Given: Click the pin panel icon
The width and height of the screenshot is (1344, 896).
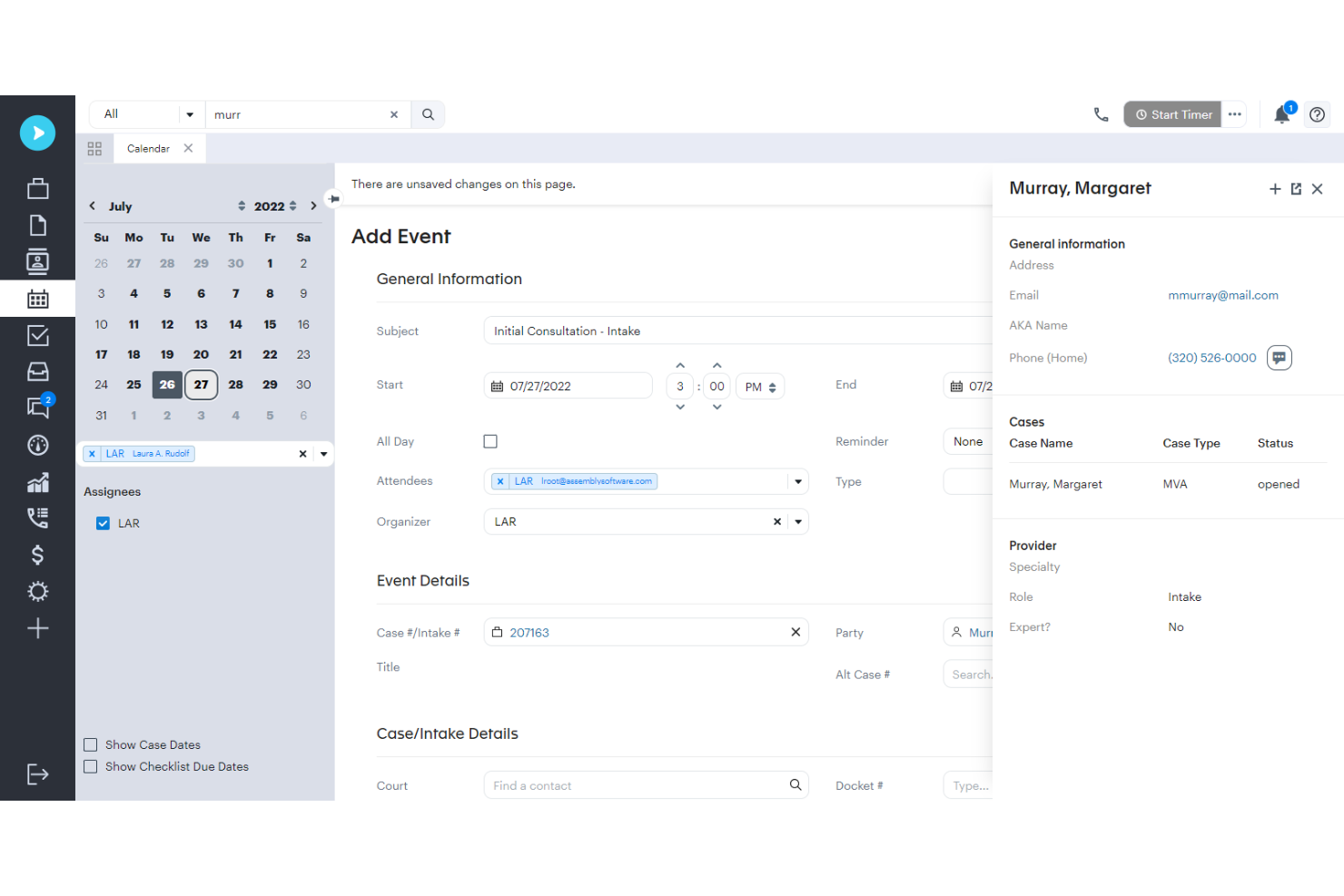Looking at the screenshot, I should click(333, 198).
